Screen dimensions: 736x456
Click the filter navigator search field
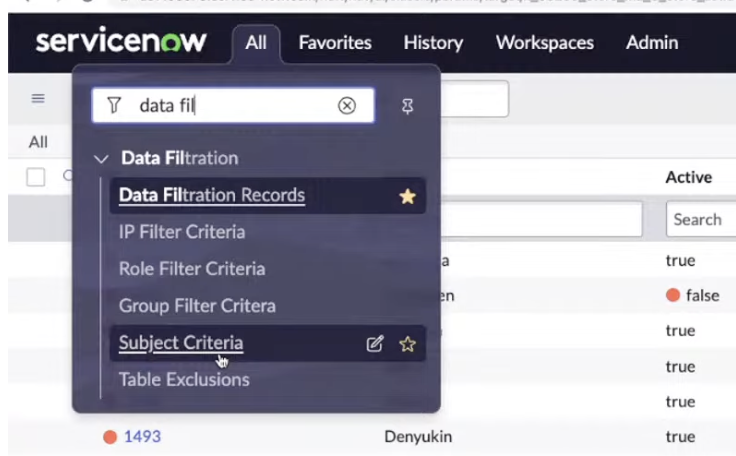click(x=233, y=105)
